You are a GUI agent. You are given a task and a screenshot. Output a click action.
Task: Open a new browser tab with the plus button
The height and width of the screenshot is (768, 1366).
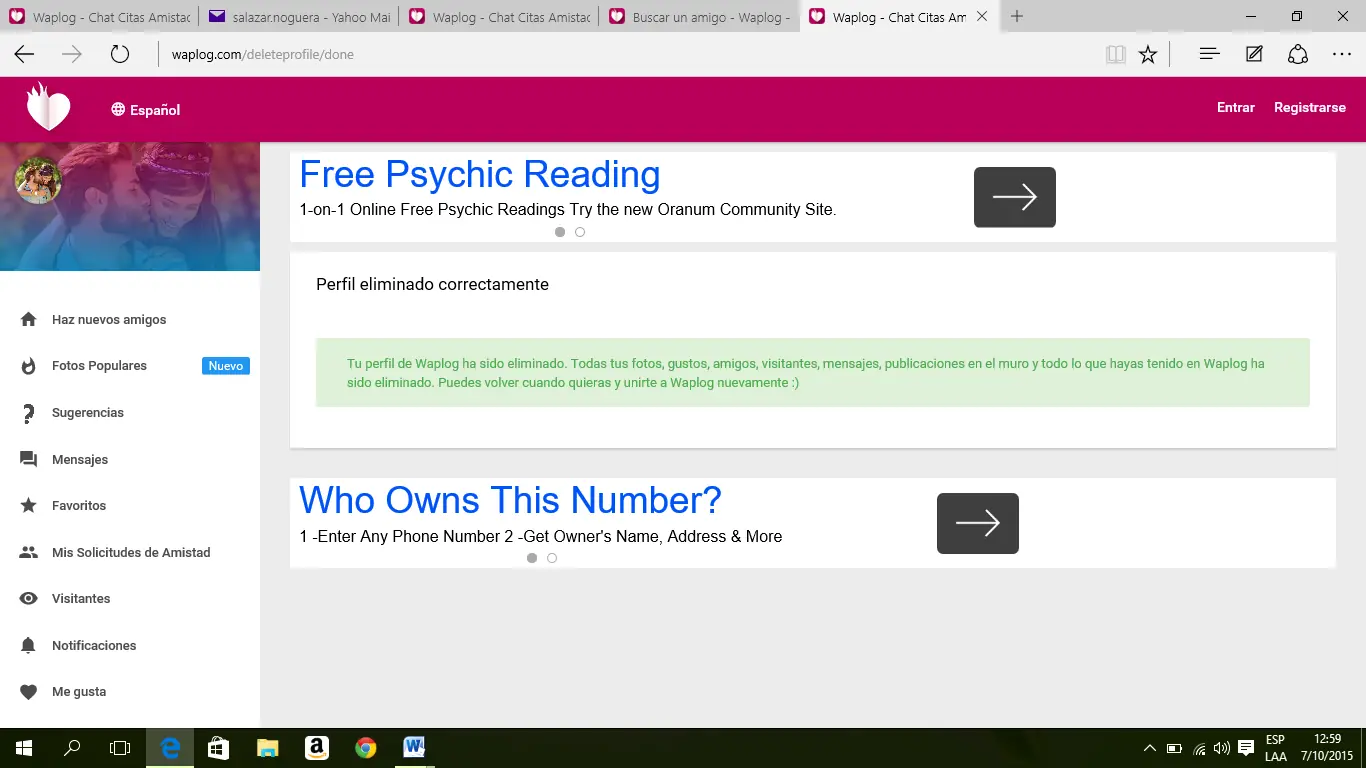tap(1017, 17)
